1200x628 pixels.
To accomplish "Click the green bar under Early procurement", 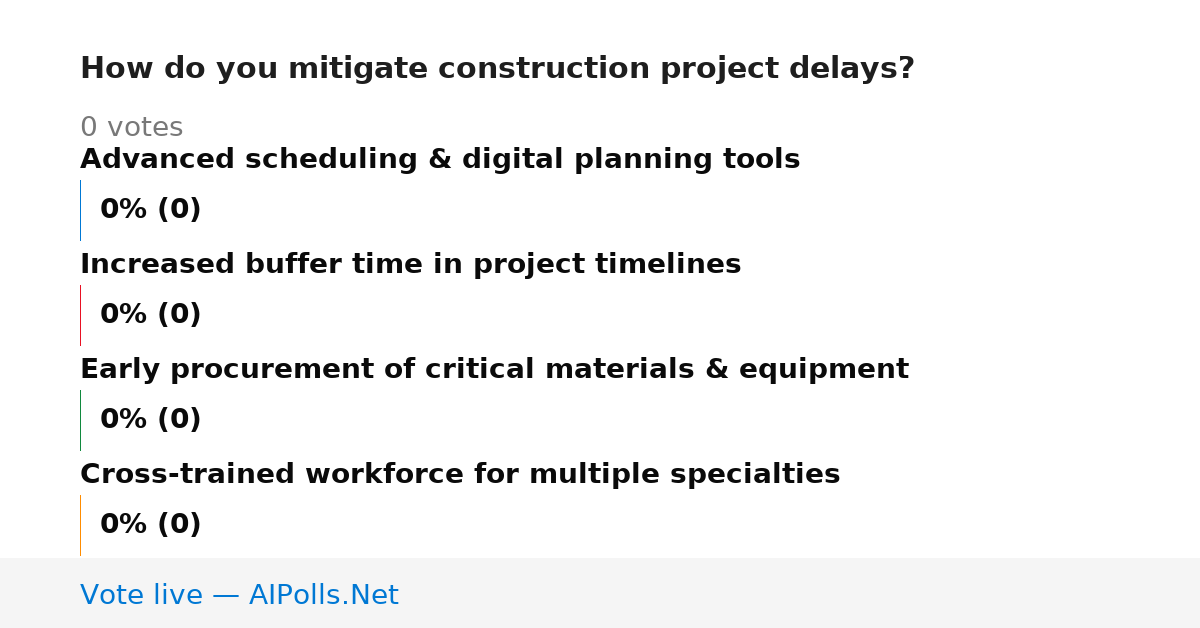I will tap(80, 420).
